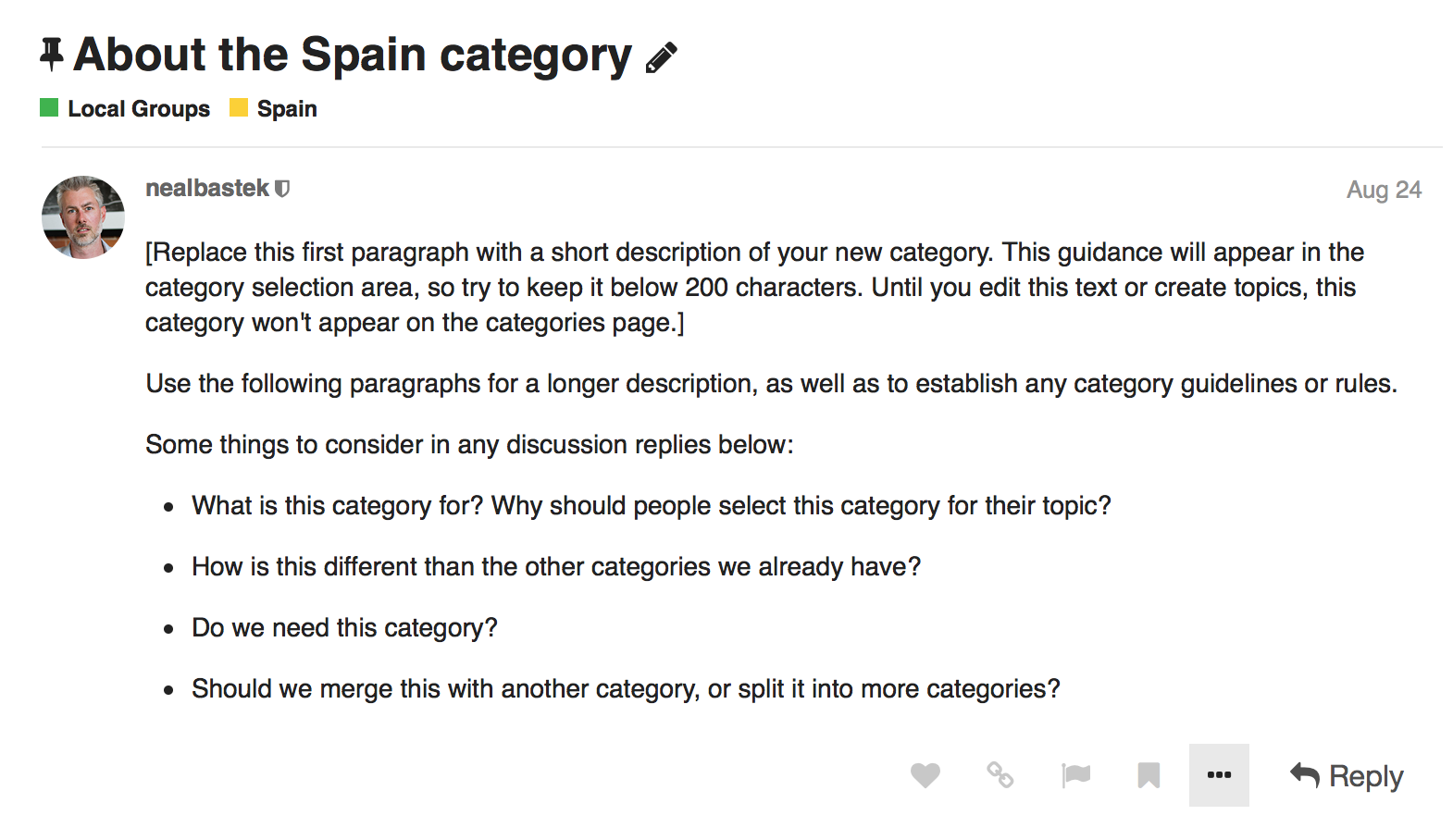Reply to the Spain category post
The width and height of the screenshot is (1453, 840).
click(1347, 775)
